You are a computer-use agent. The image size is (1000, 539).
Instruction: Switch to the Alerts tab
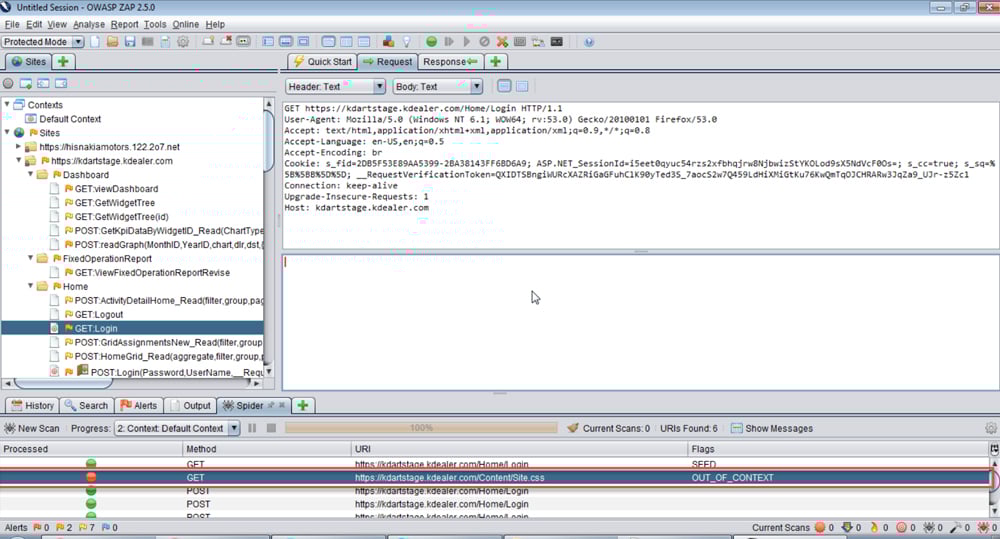(x=139, y=405)
